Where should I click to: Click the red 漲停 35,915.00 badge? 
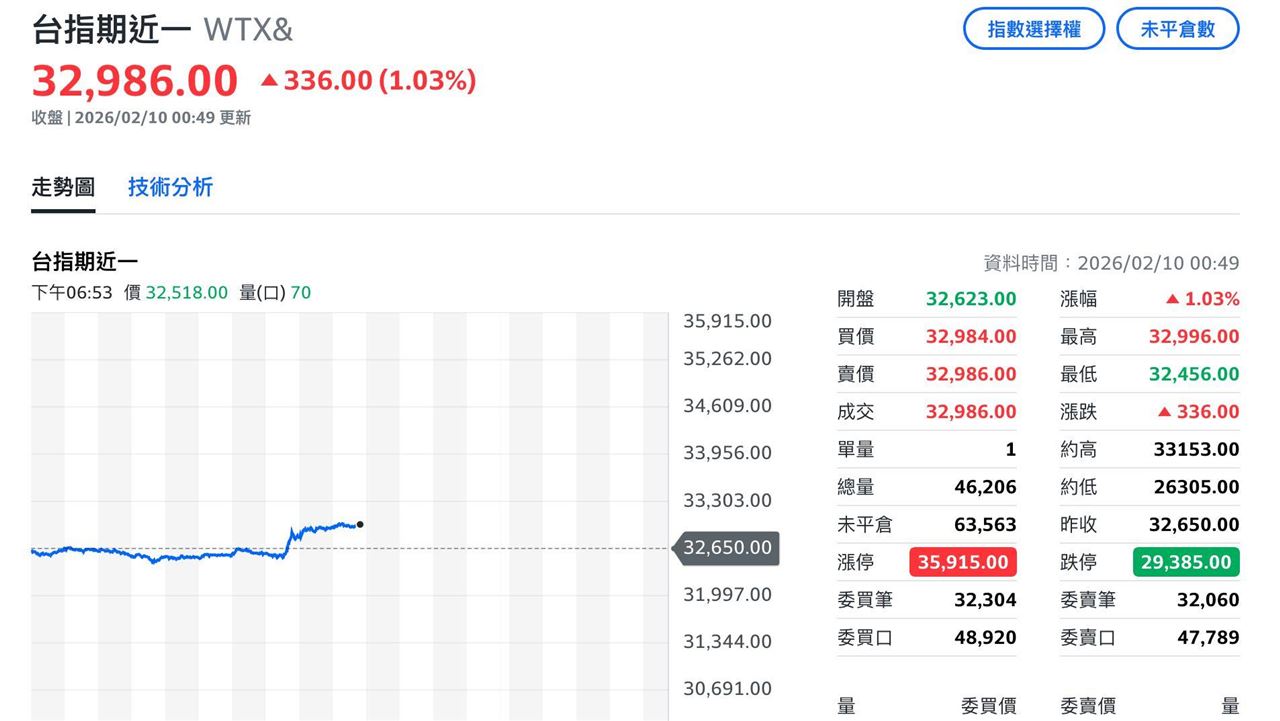962,562
